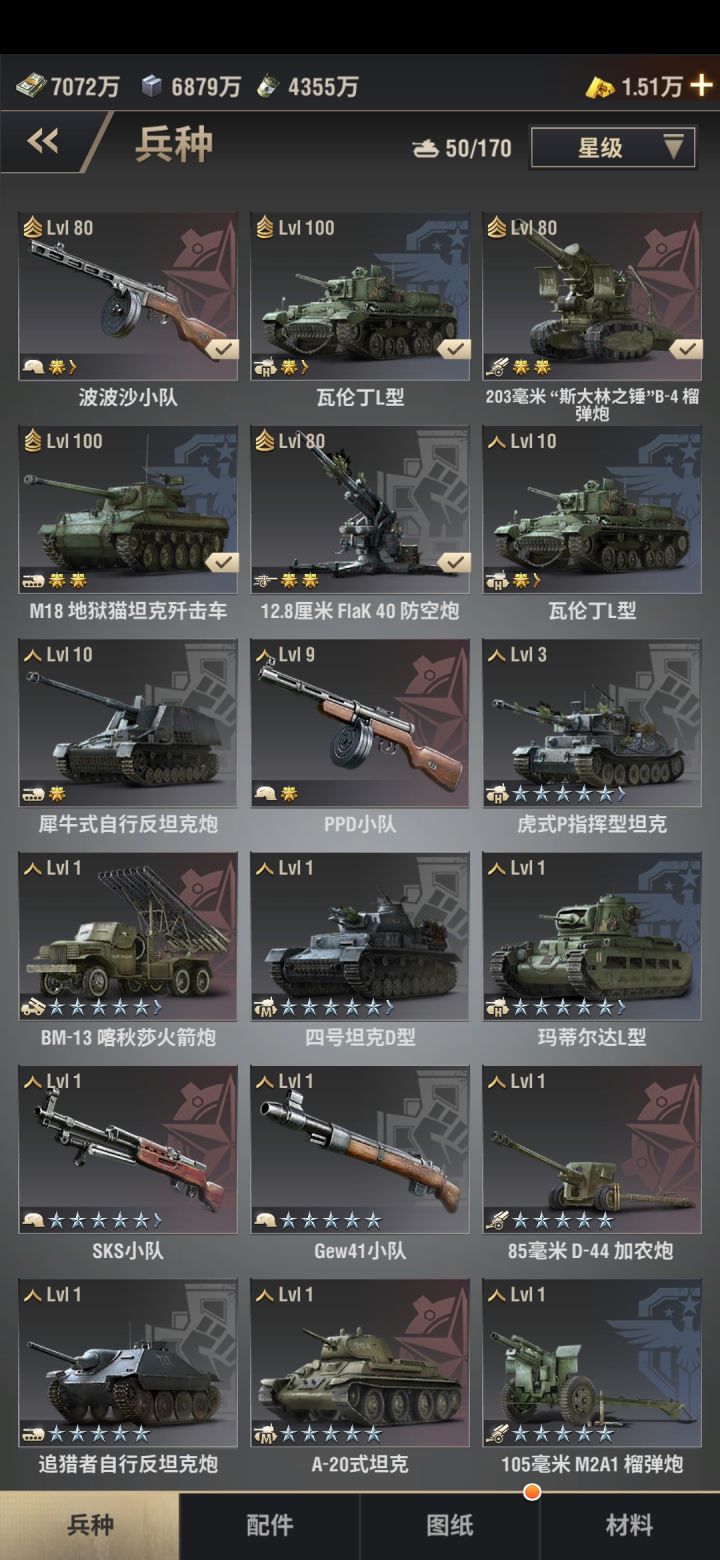Switch to the 配件 tab
The image size is (720, 1560).
coord(270,1525)
